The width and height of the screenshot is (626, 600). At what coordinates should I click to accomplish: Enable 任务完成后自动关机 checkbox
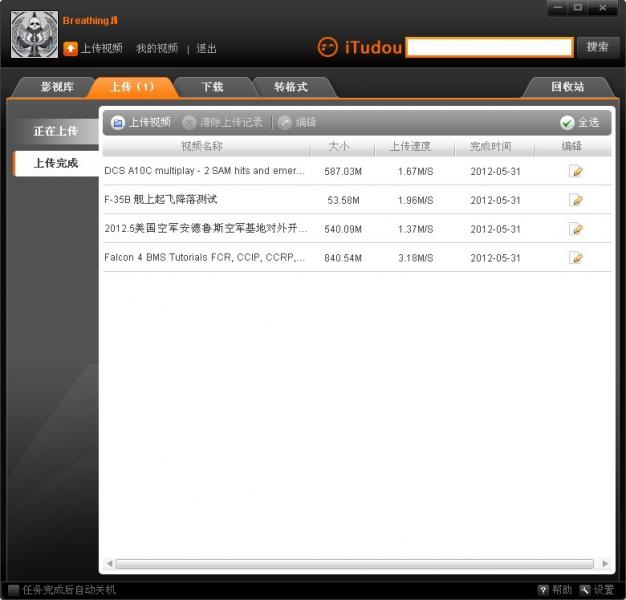pos(13,590)
